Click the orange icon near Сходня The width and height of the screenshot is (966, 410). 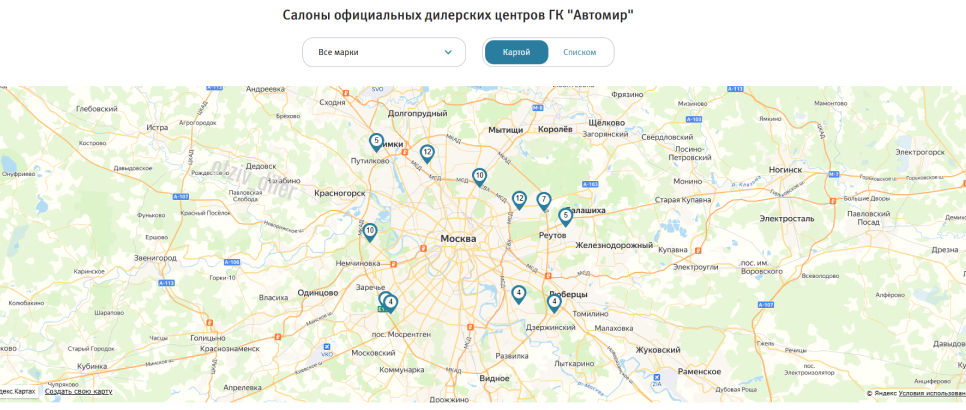click(346, 93)
